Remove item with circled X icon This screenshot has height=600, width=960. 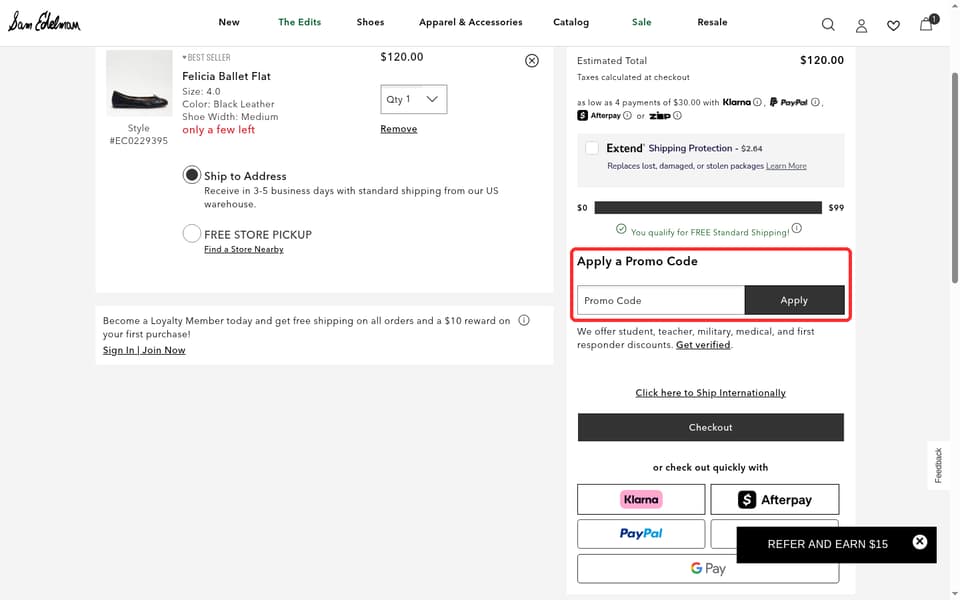pos(531,61)
